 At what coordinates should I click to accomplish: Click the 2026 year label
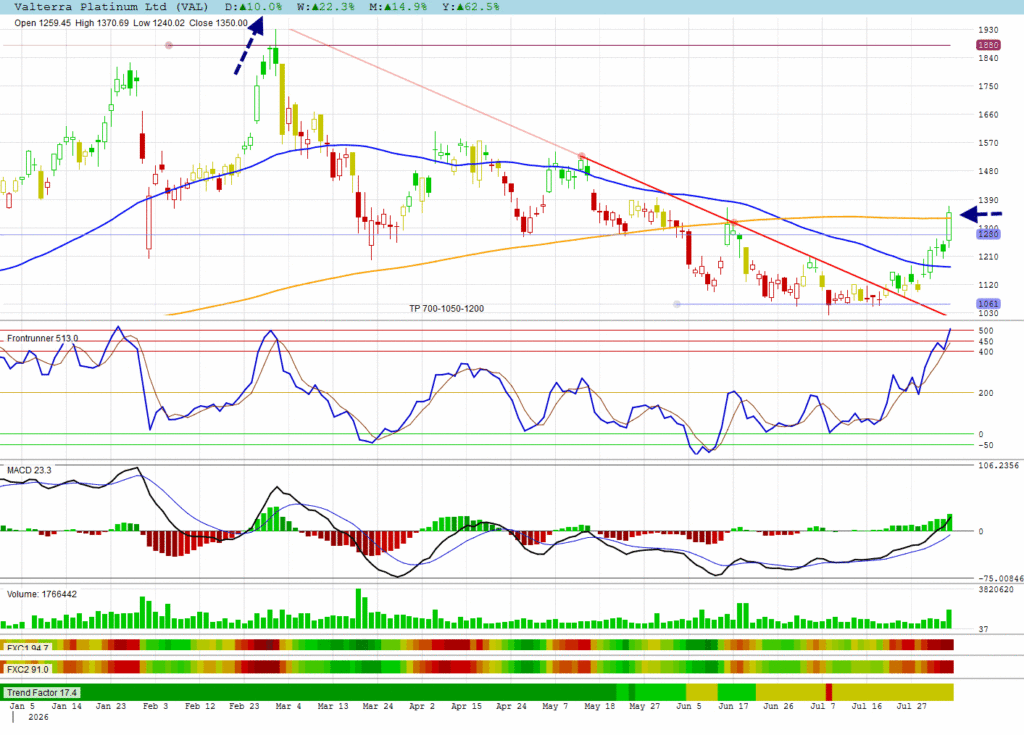point(39,717)
